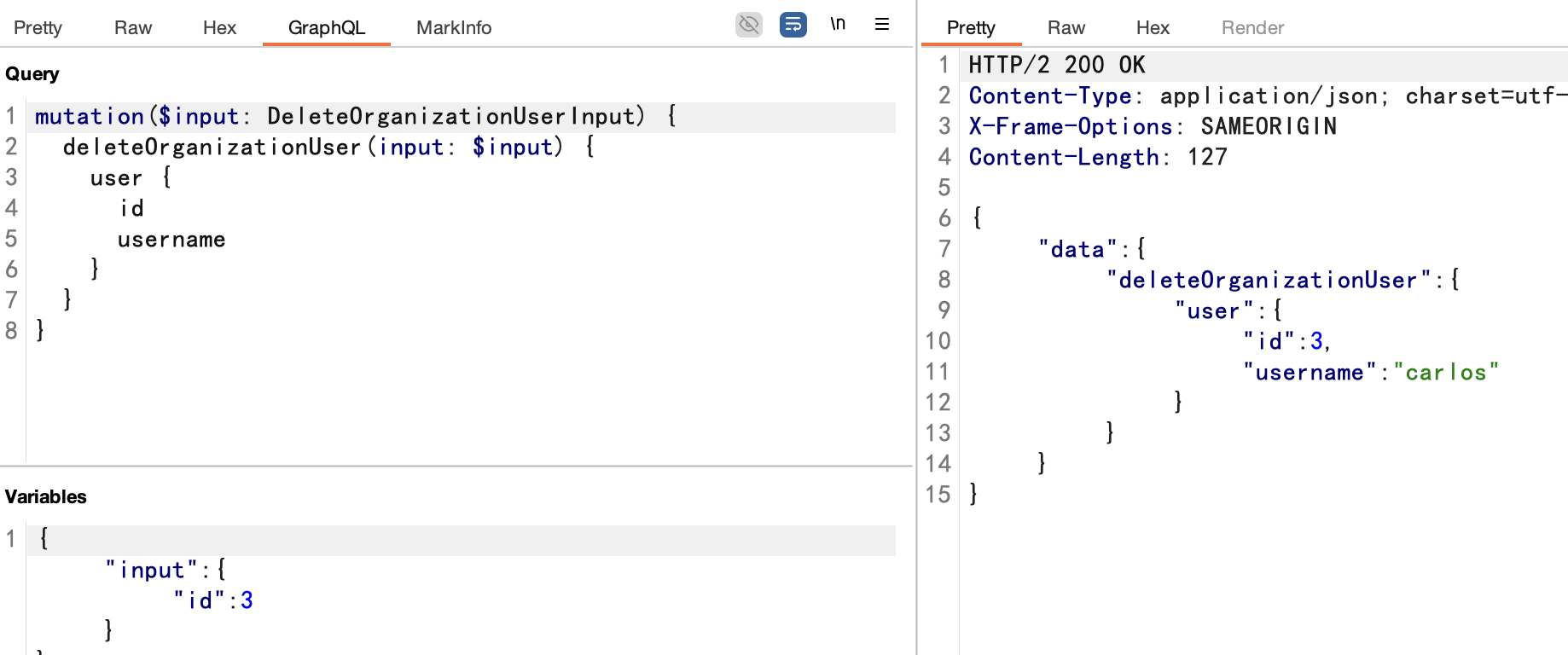
Task: Switch to the GraphQL tab
Action: point(326,28)
